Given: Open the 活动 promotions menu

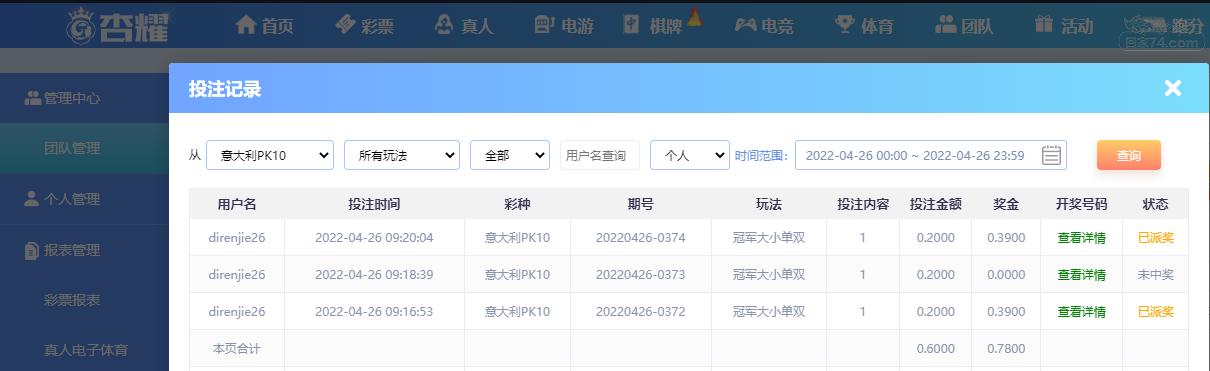Looking at the screenshot, I should tap(1064, 26).
